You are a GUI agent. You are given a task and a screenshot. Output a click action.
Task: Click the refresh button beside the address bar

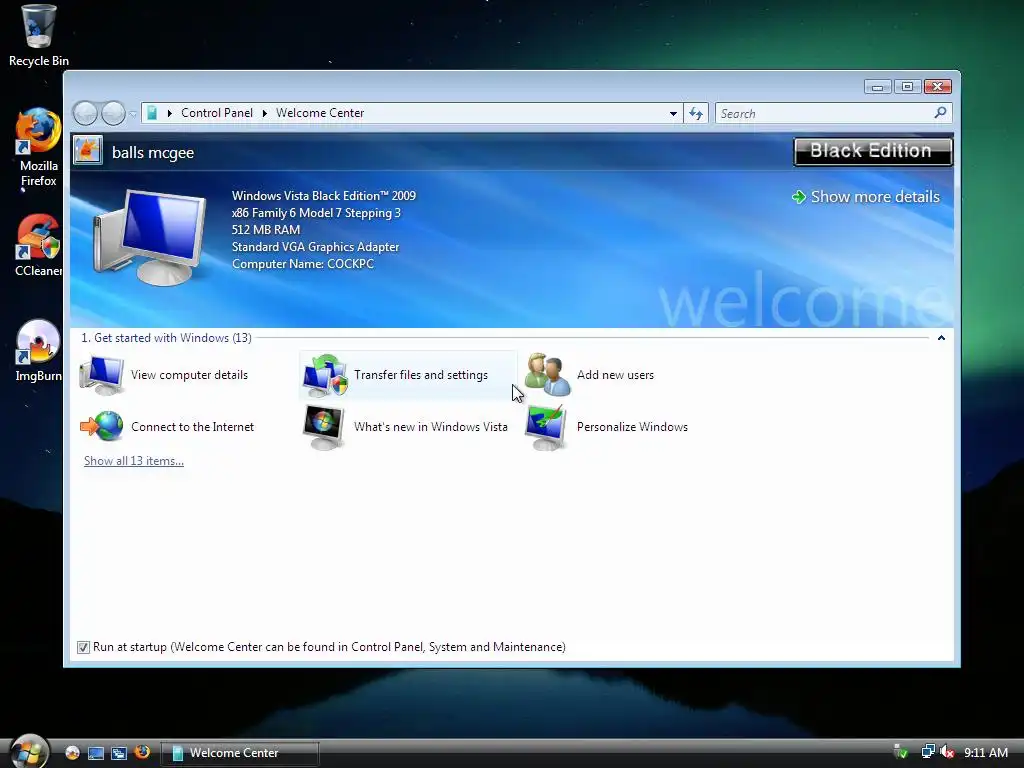(696, 113)
